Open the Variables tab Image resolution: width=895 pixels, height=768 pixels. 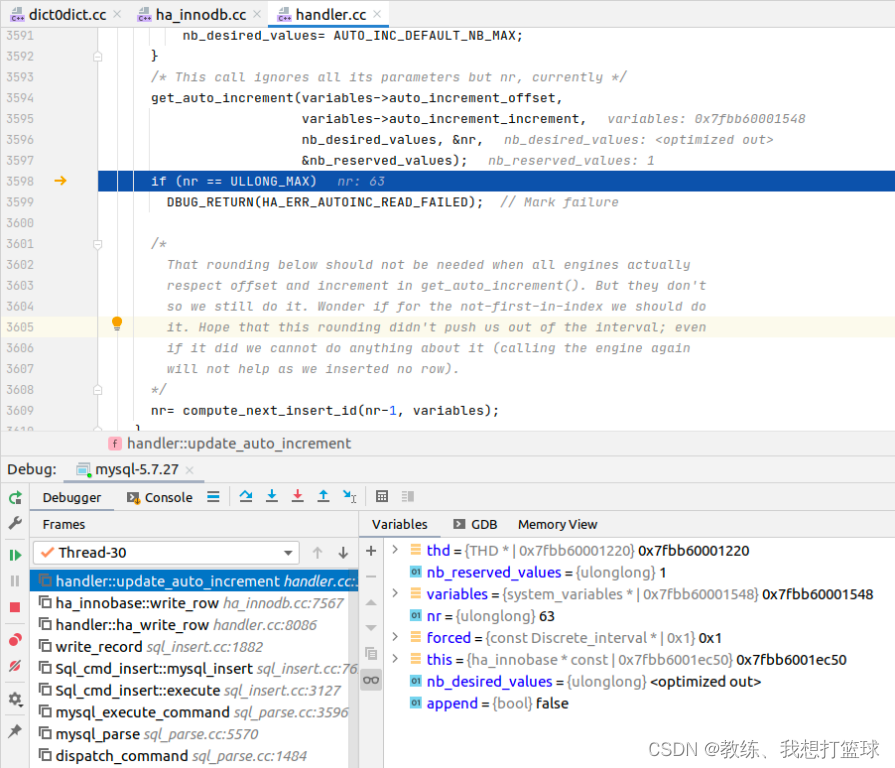click(x=400, y=524)
